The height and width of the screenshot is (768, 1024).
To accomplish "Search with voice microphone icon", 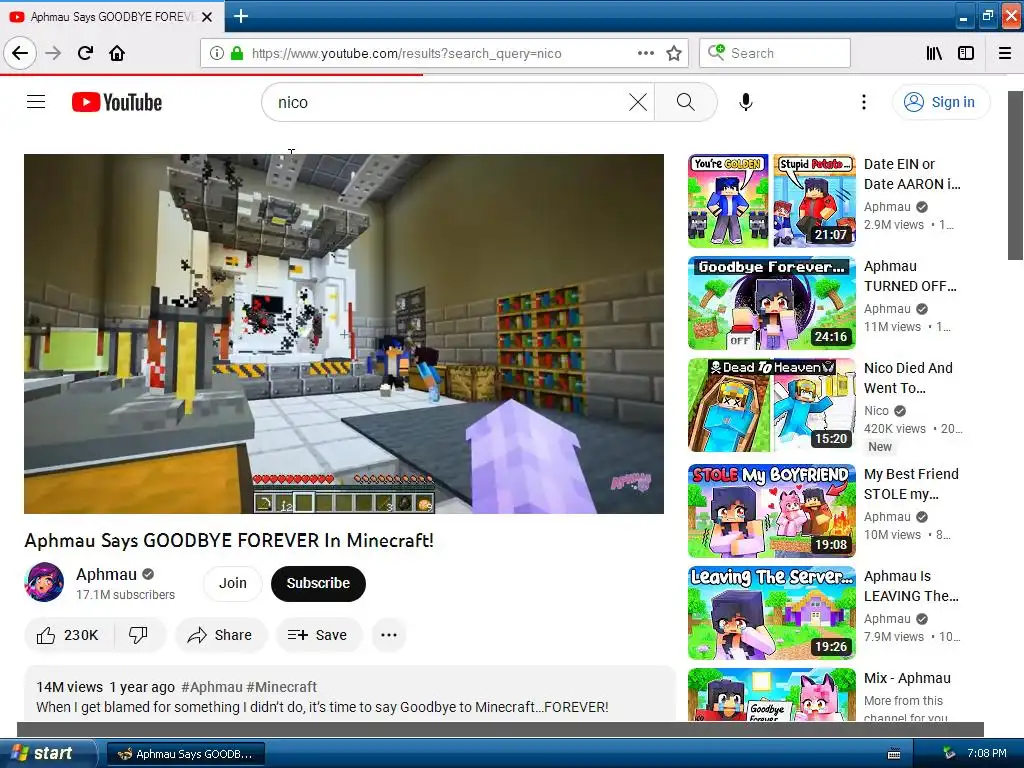I will click(746, 102).
